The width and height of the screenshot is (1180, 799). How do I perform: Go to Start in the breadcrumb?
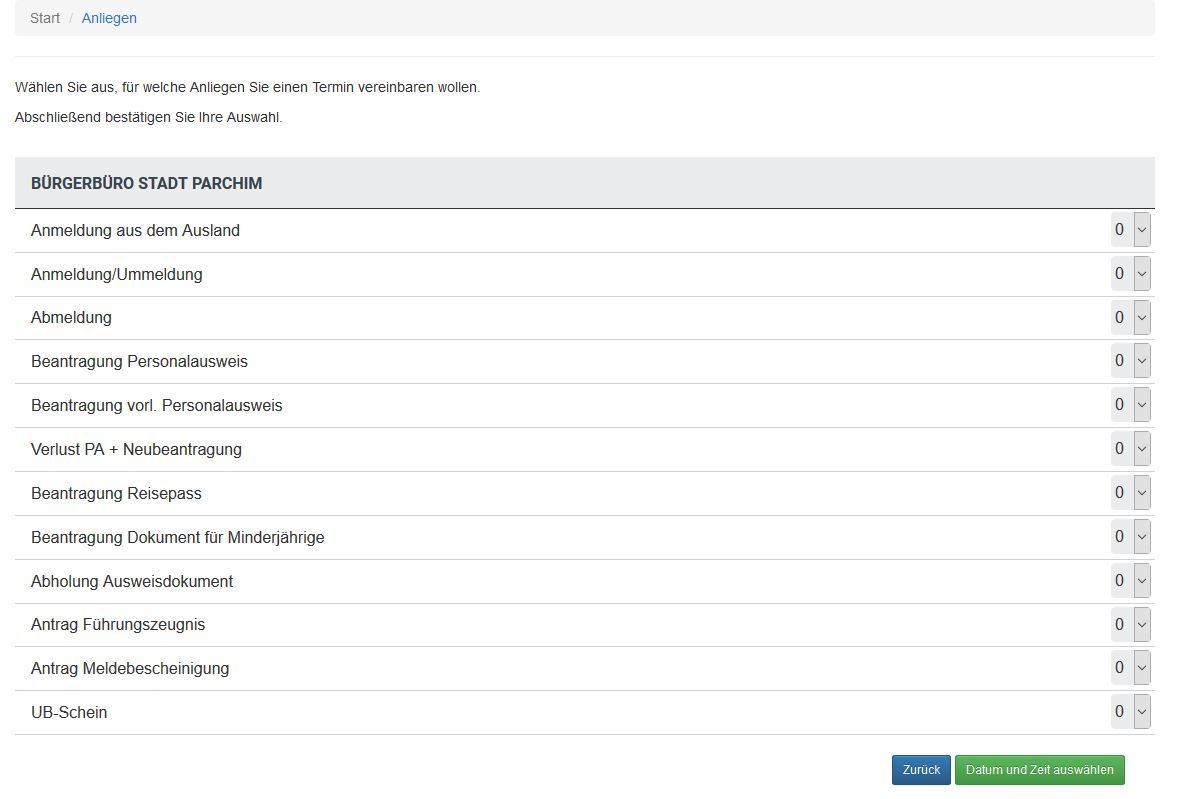[x=45, y=18]
